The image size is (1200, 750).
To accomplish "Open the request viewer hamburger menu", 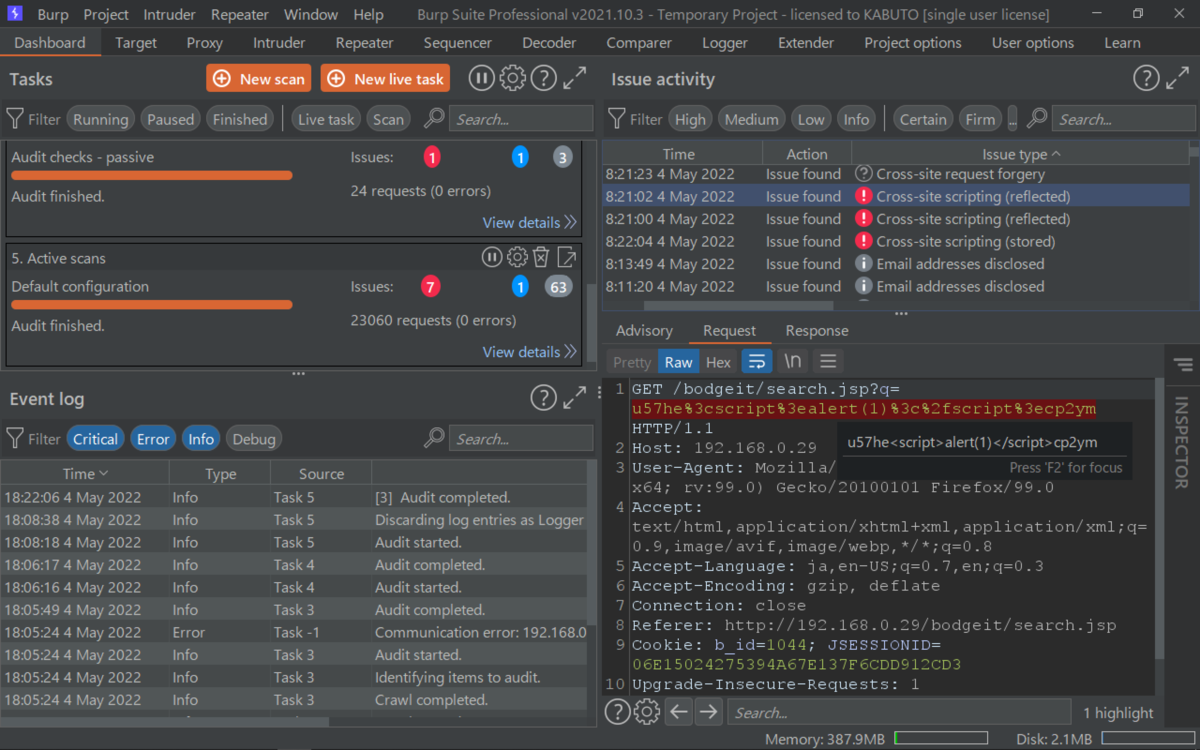I will click(828, 361).
